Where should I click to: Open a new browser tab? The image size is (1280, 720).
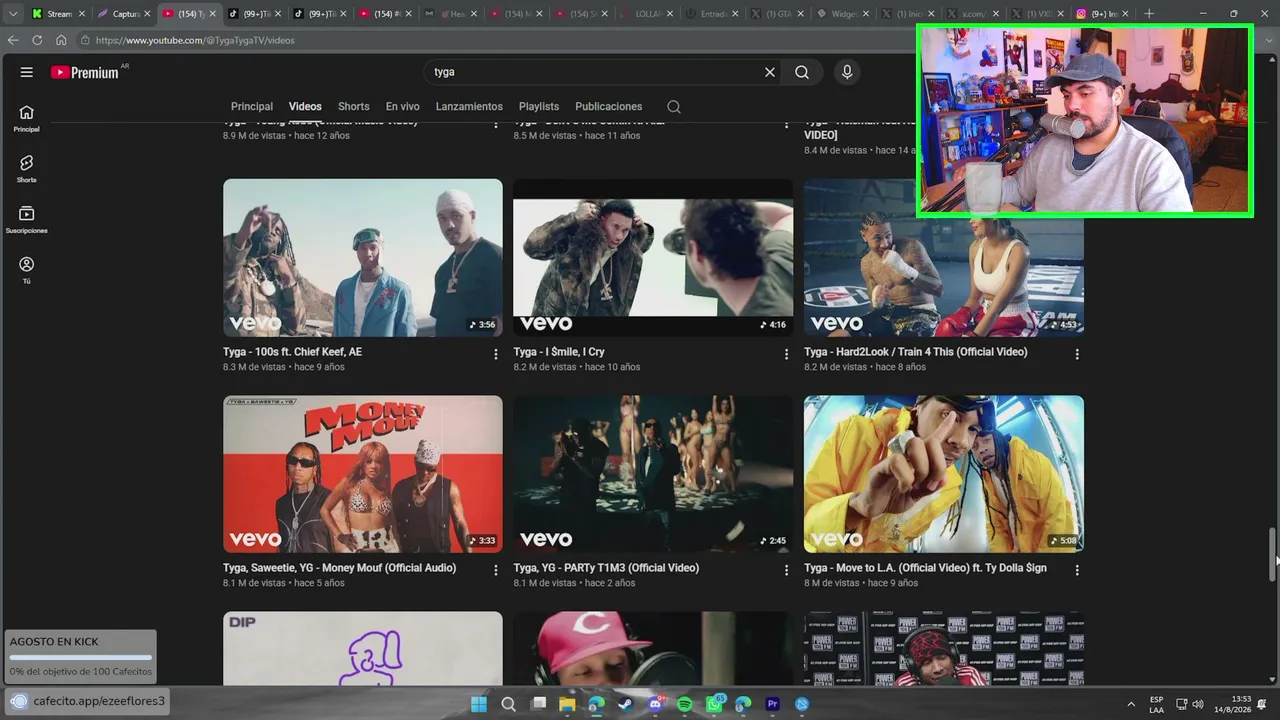1149,14
